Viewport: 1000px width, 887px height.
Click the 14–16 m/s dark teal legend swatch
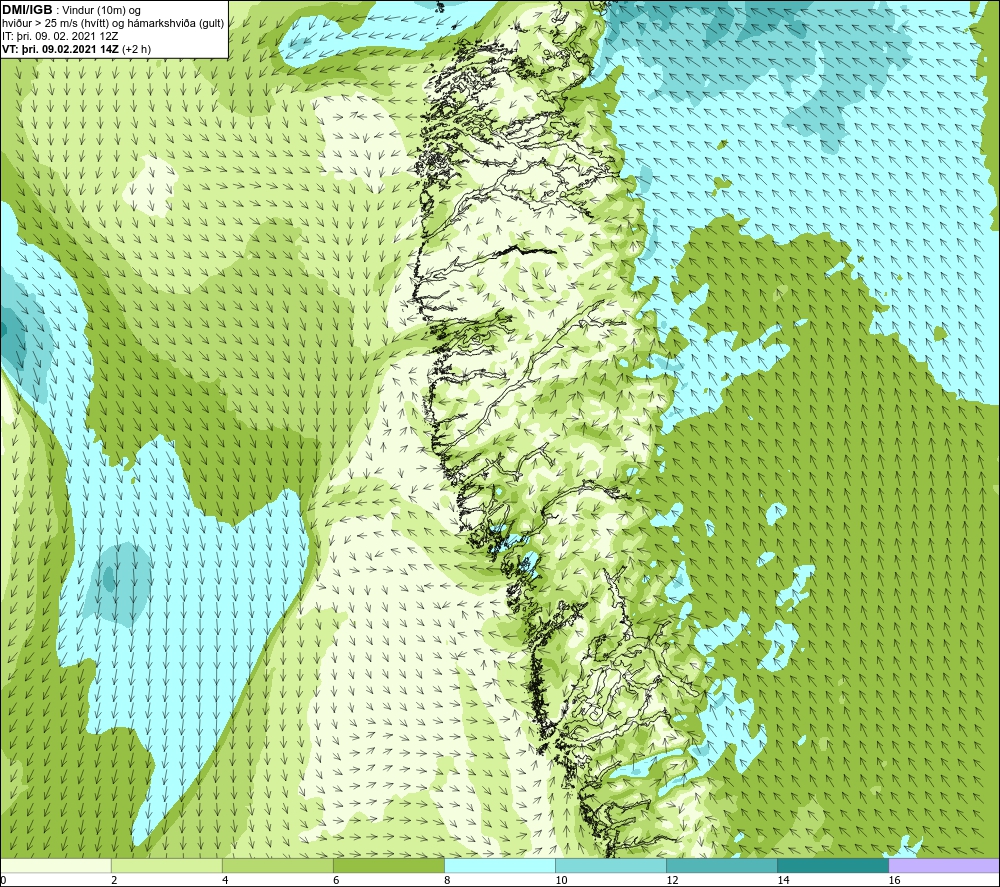833,866
